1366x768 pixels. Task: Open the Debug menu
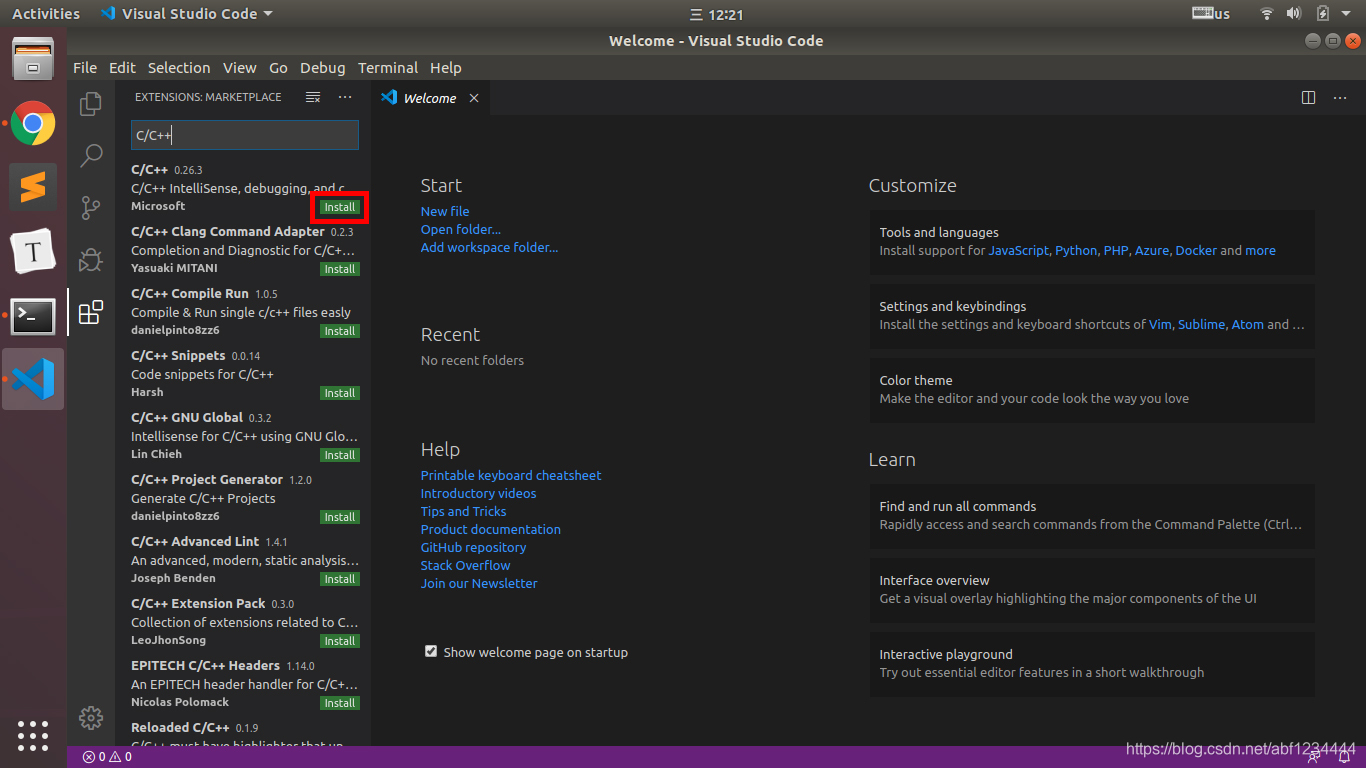tap(322, 68)
